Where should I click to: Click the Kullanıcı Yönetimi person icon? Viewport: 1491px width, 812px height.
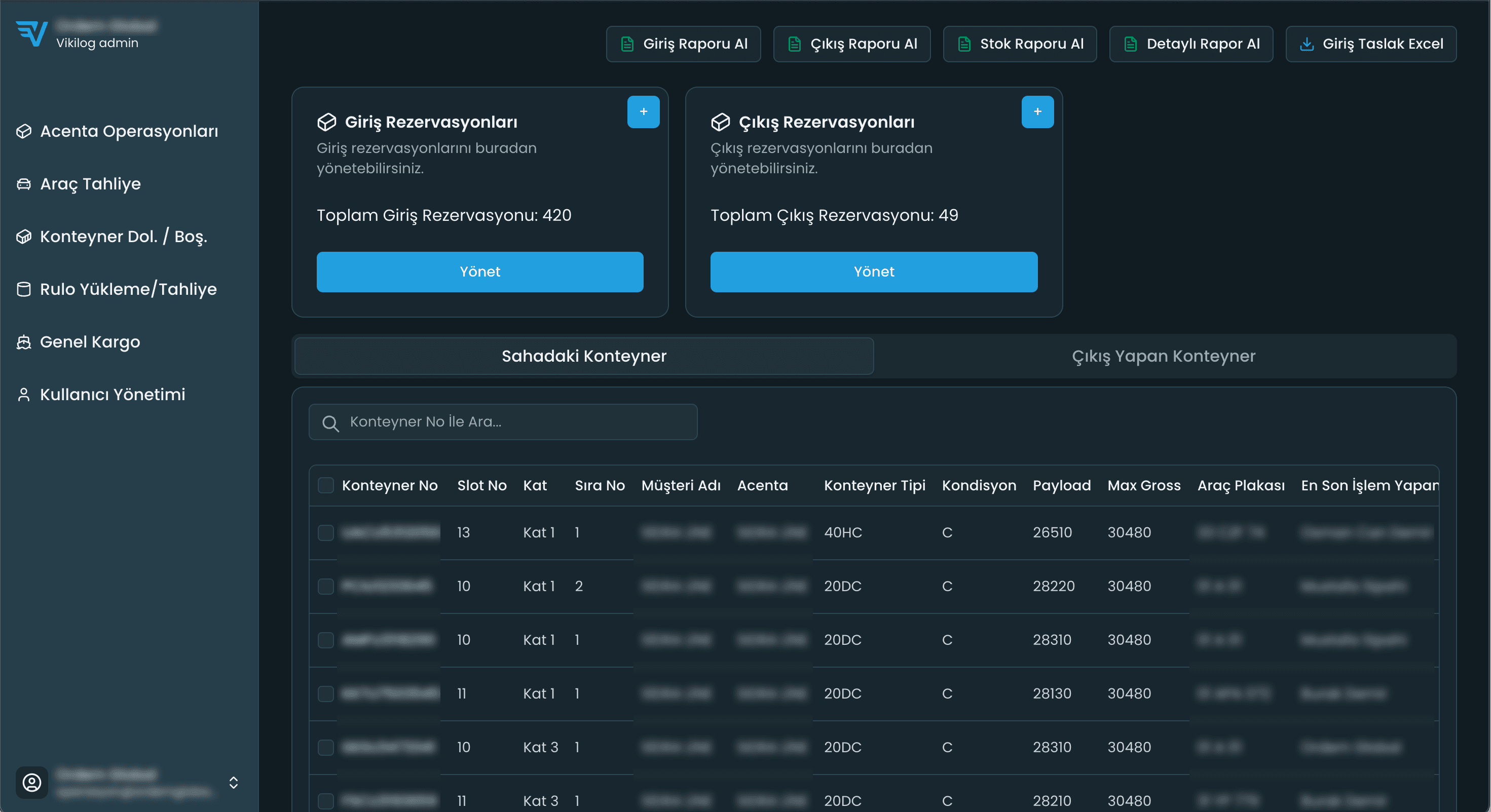coord(24,395)
